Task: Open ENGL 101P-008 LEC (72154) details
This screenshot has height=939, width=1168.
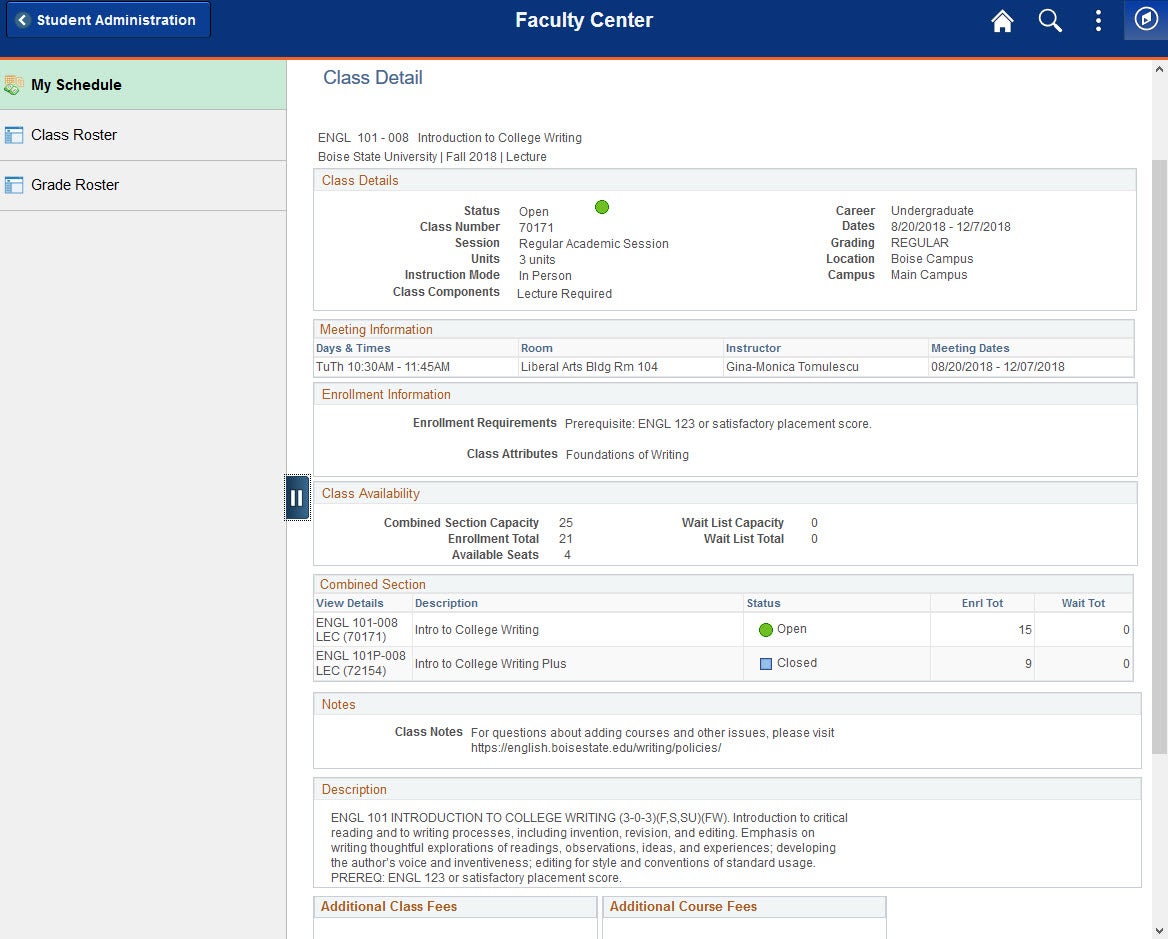Action: pos(361,663)
